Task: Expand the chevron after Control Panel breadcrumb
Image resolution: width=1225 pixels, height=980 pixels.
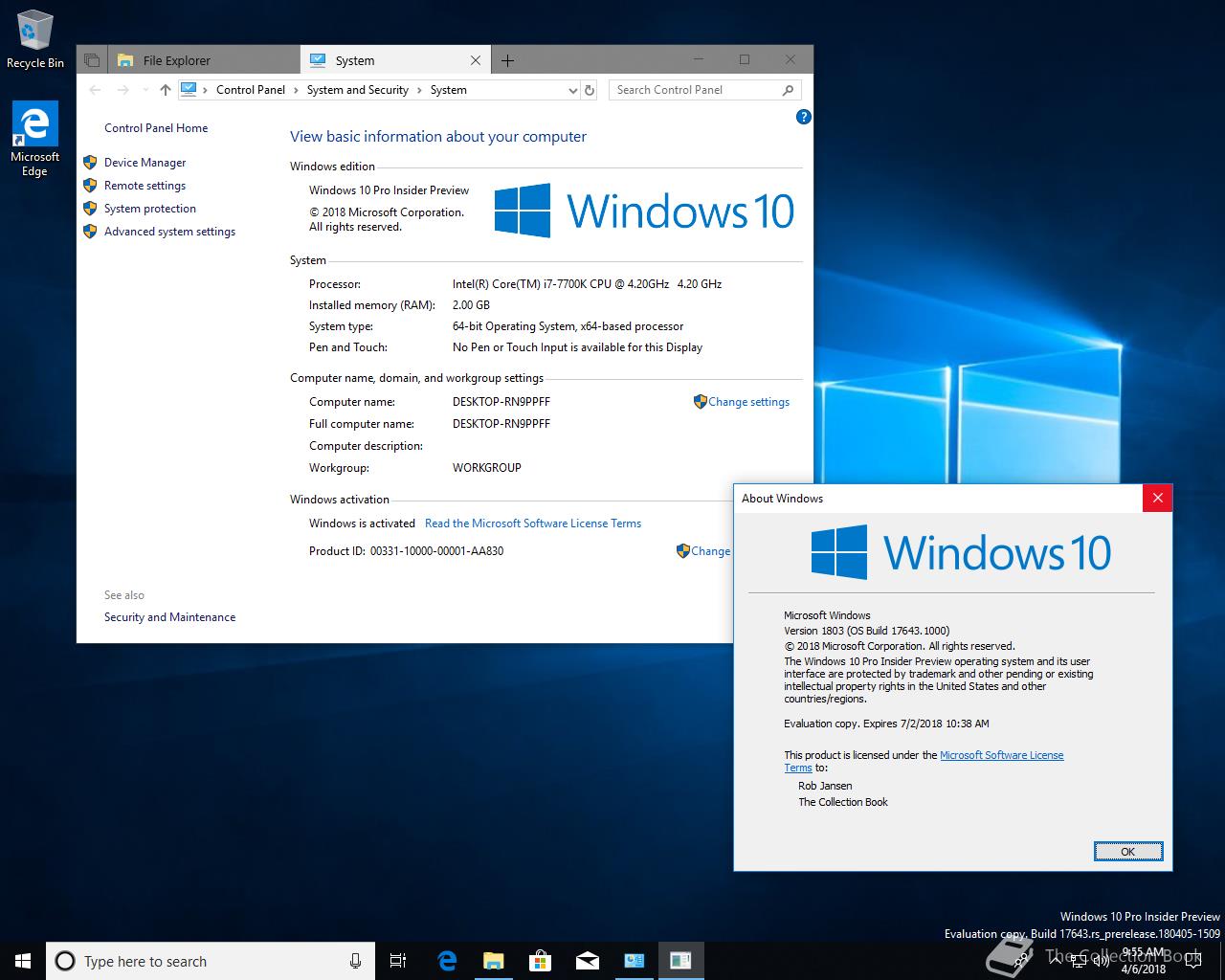Action: pos(296,90)
